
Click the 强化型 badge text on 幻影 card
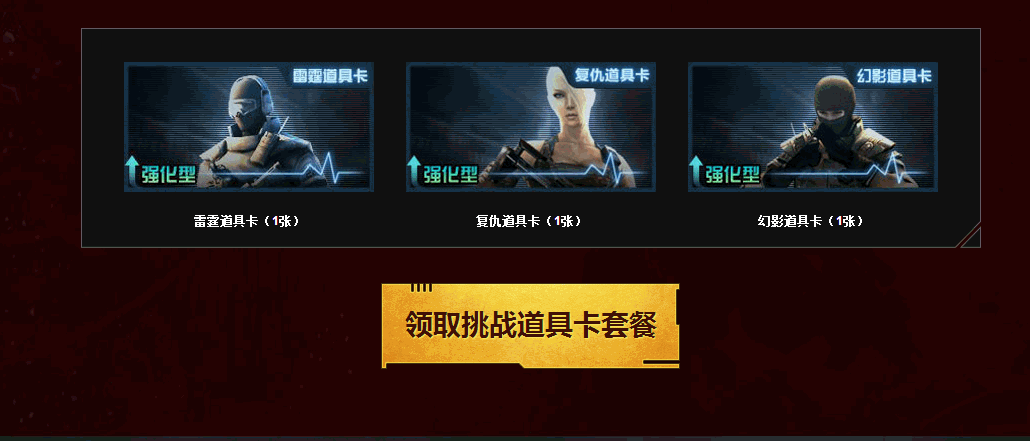730,175
